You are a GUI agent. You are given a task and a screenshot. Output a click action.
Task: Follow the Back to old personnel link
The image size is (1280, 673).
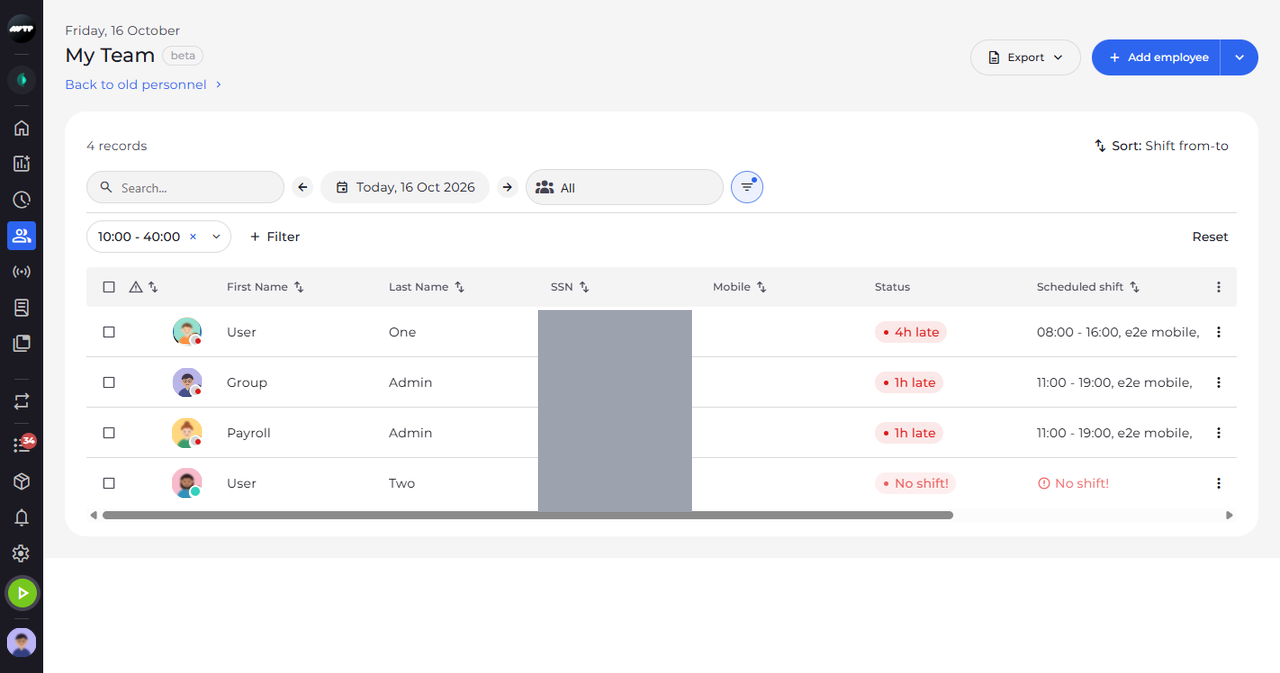143,85
